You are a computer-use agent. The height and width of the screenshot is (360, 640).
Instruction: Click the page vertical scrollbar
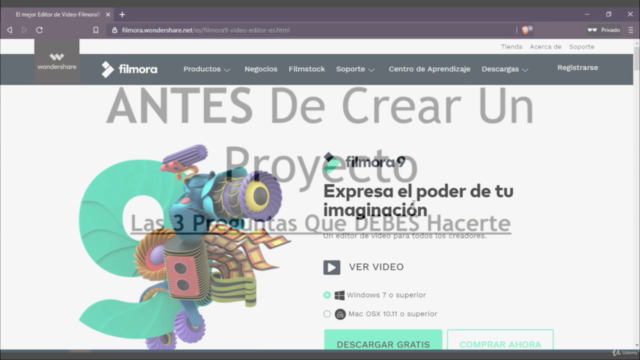tap(636, 194)
